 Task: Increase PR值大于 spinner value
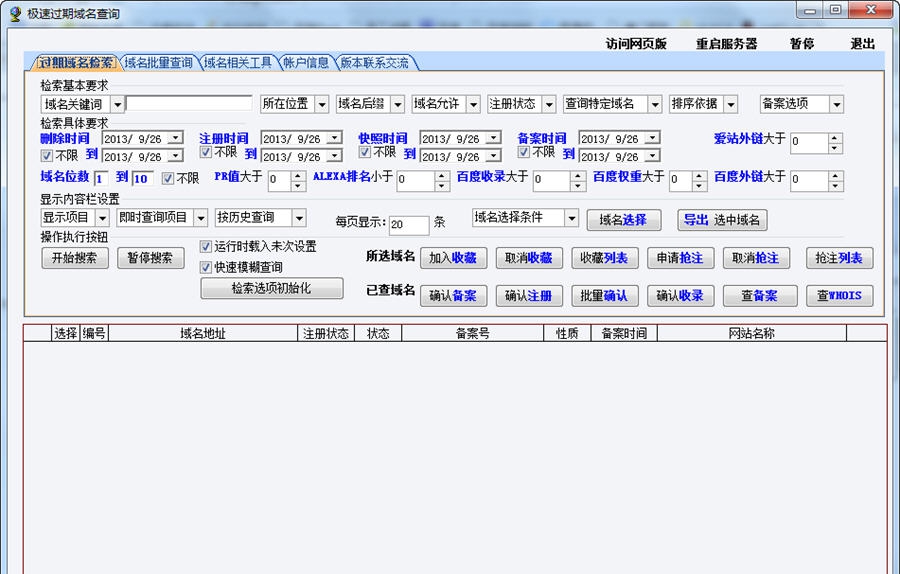[x=298, y=176]
